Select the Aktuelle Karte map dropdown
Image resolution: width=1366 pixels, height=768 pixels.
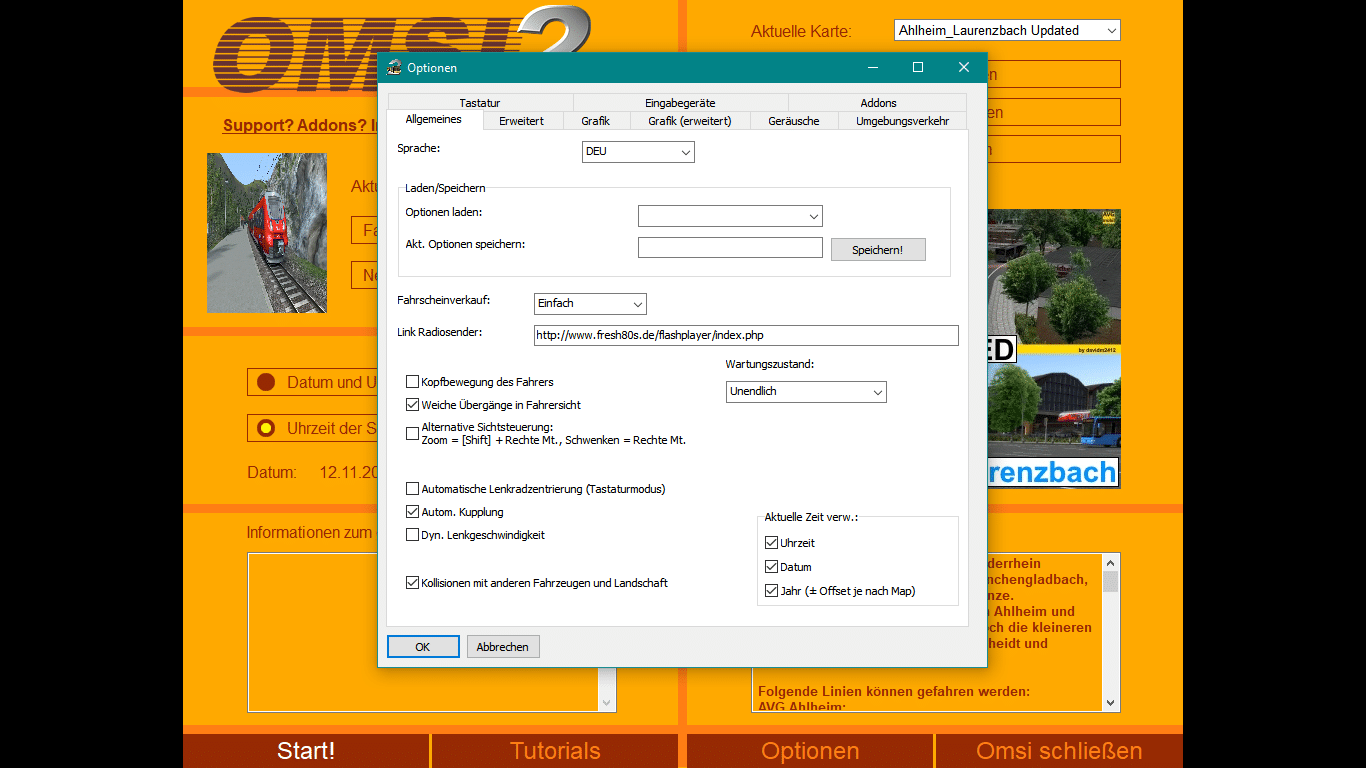point(1006,31)
